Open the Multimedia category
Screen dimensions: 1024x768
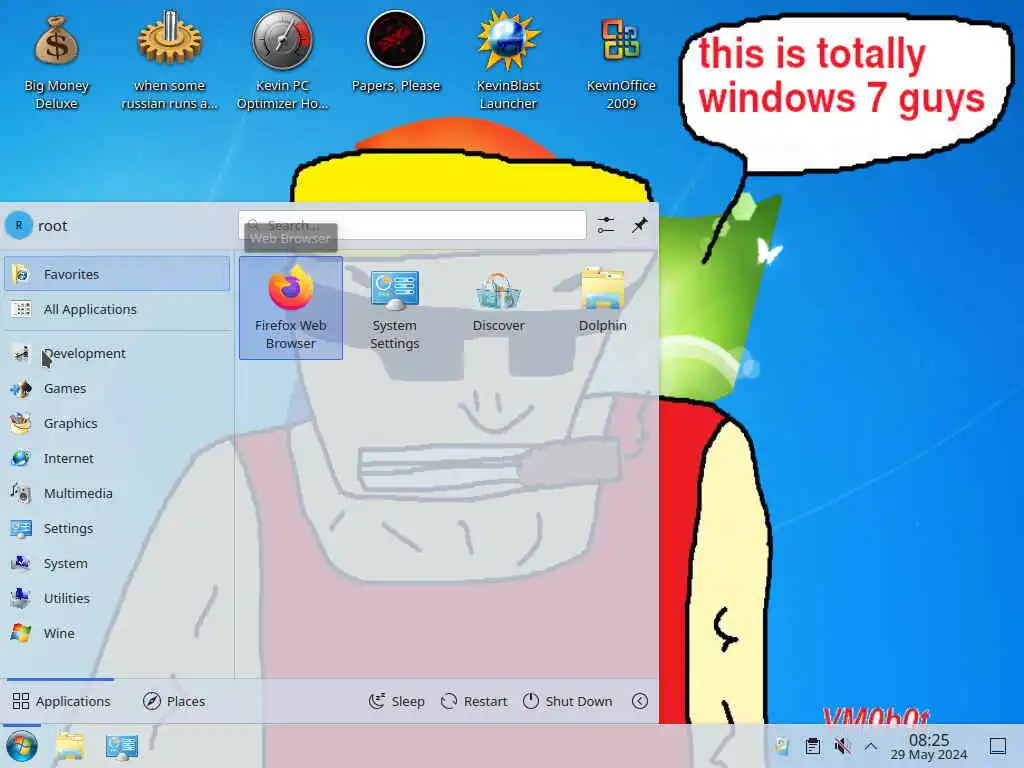[117, 494]
